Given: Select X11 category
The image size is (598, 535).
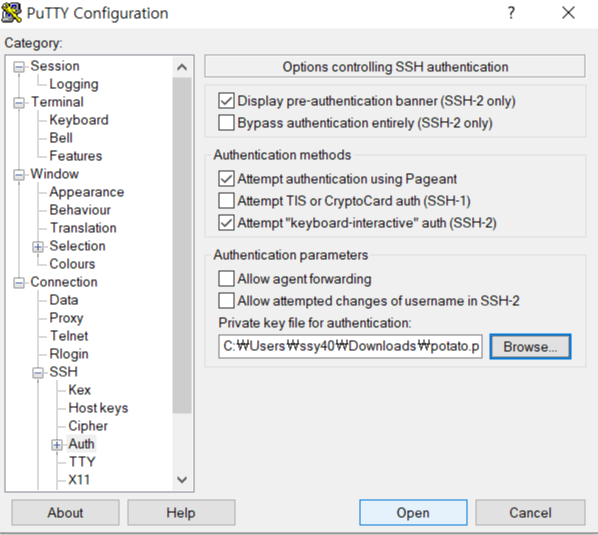Looking at the screenshot, I should [x=79, y=480].
